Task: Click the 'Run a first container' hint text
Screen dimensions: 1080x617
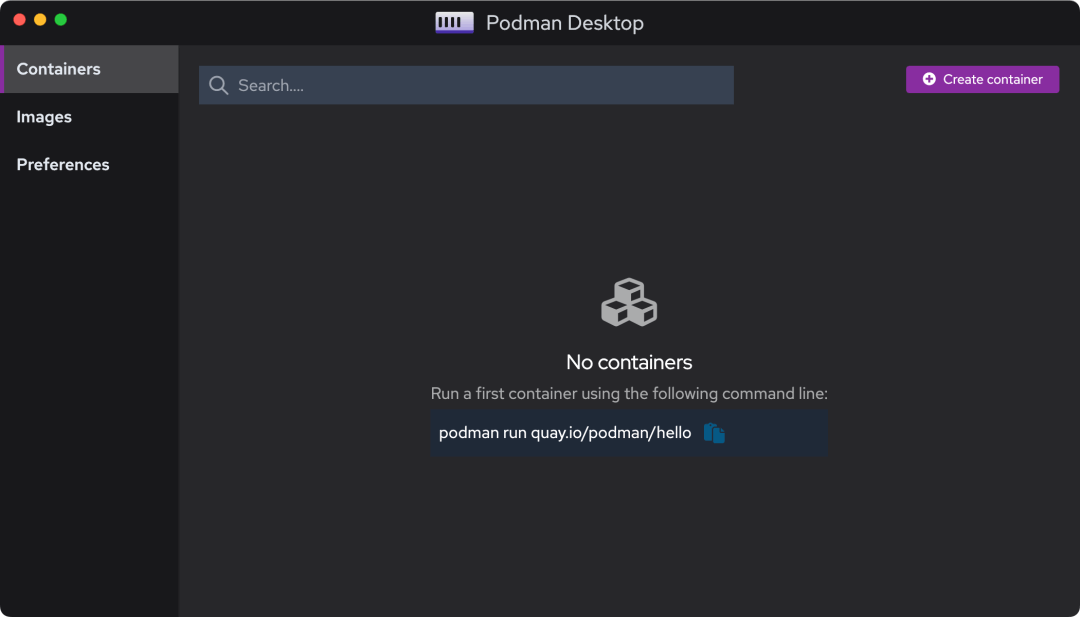Action: [629, 394]
